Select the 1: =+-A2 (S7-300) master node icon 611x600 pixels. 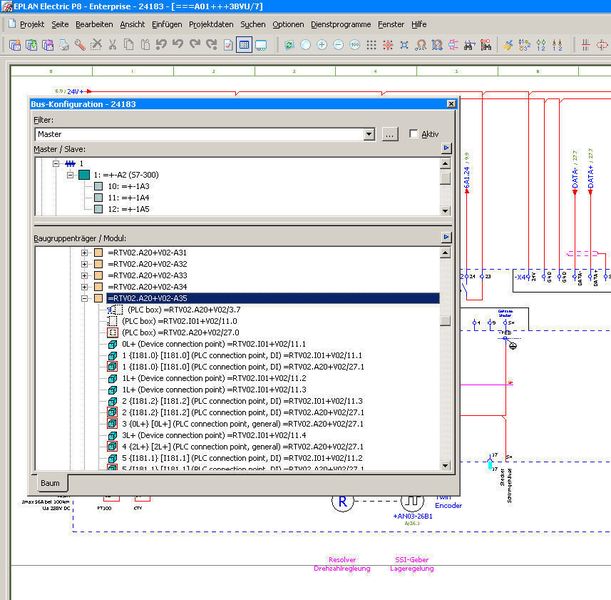click(x=84, y=174)
